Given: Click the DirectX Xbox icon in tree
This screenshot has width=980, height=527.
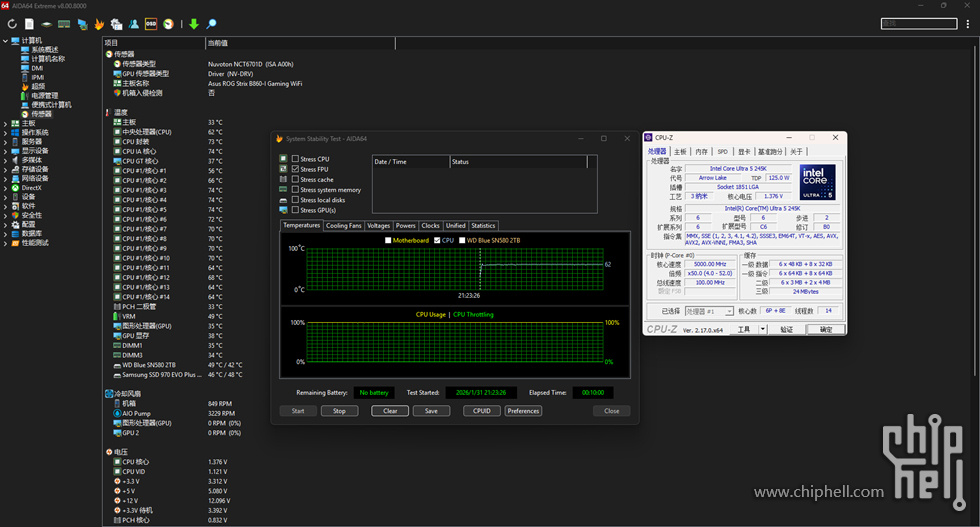Looking at the screenshot, I should click(x=16, y=188).
